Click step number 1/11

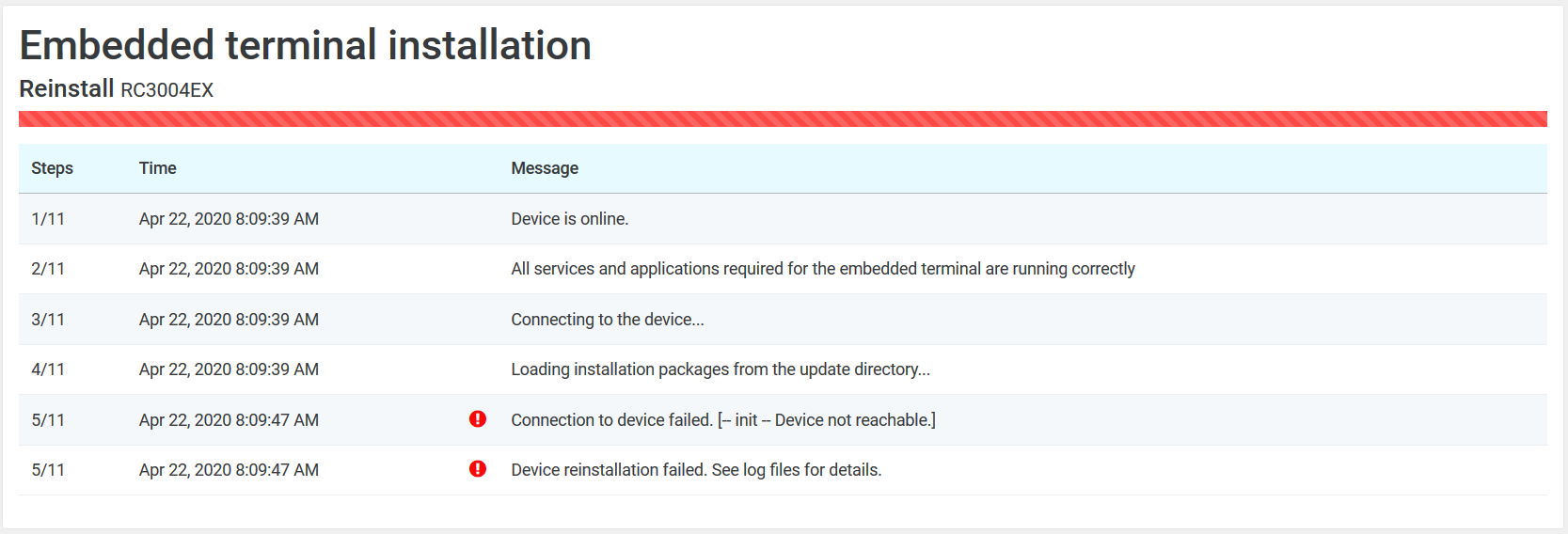tap(48, 219)
